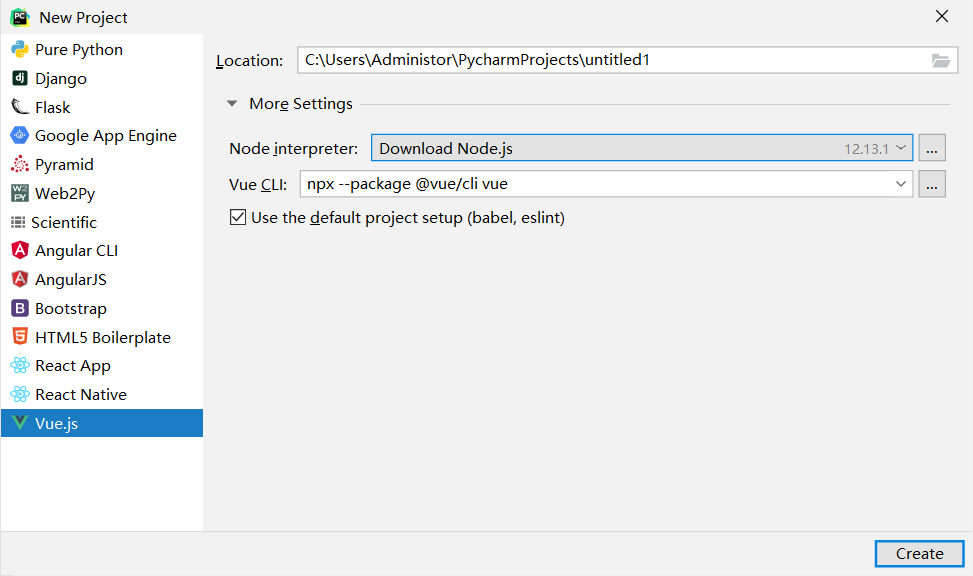The width and height of the screenshot is (973, 576).
Task: Click the Web2Py project icon
Action: [x=20, y=193]
